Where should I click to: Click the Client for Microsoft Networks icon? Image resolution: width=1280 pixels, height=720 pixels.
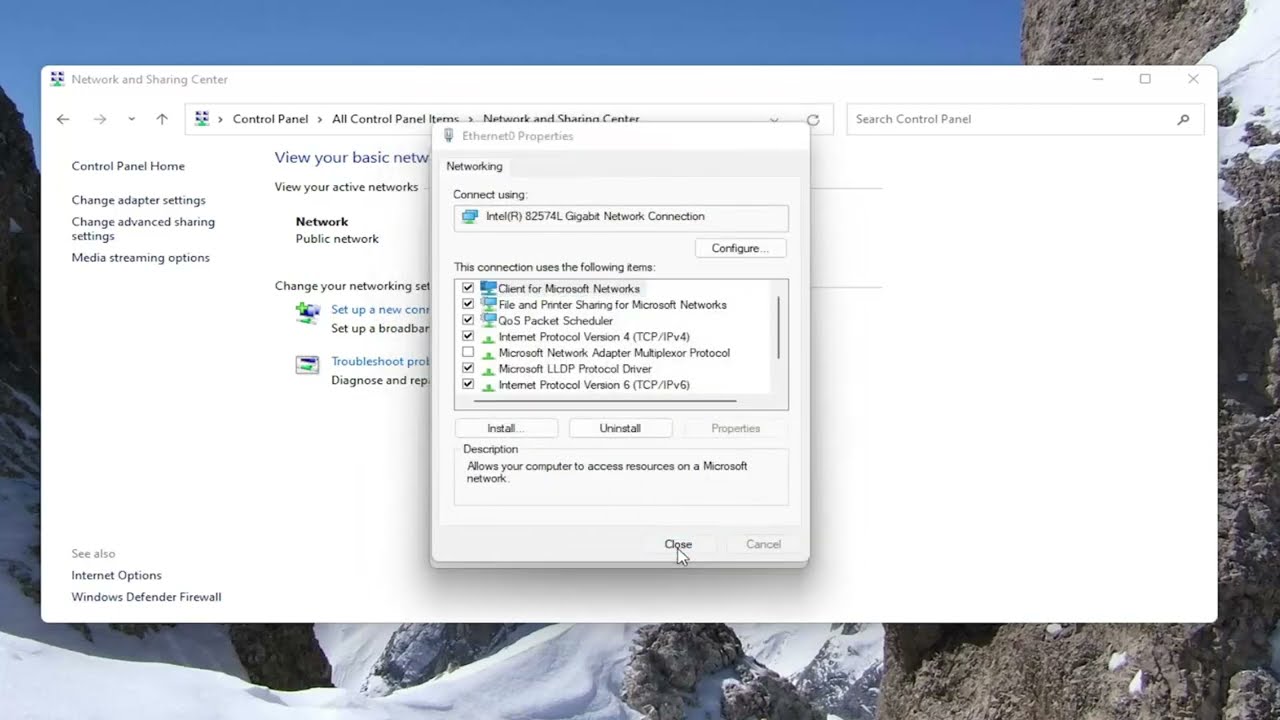click(488, 288)
